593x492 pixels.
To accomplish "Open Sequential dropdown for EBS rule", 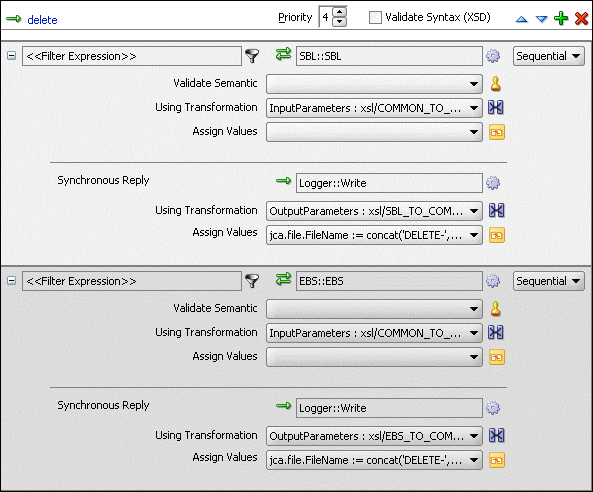I will pos(548,281).
